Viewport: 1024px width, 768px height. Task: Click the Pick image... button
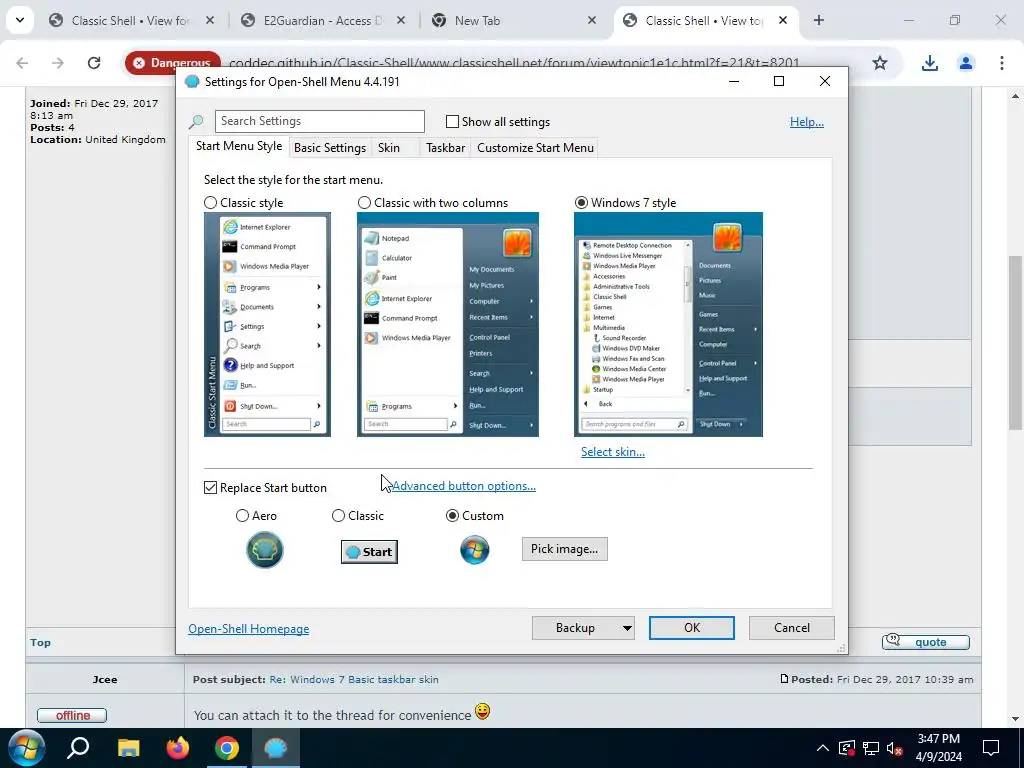[x=564, y=549]
